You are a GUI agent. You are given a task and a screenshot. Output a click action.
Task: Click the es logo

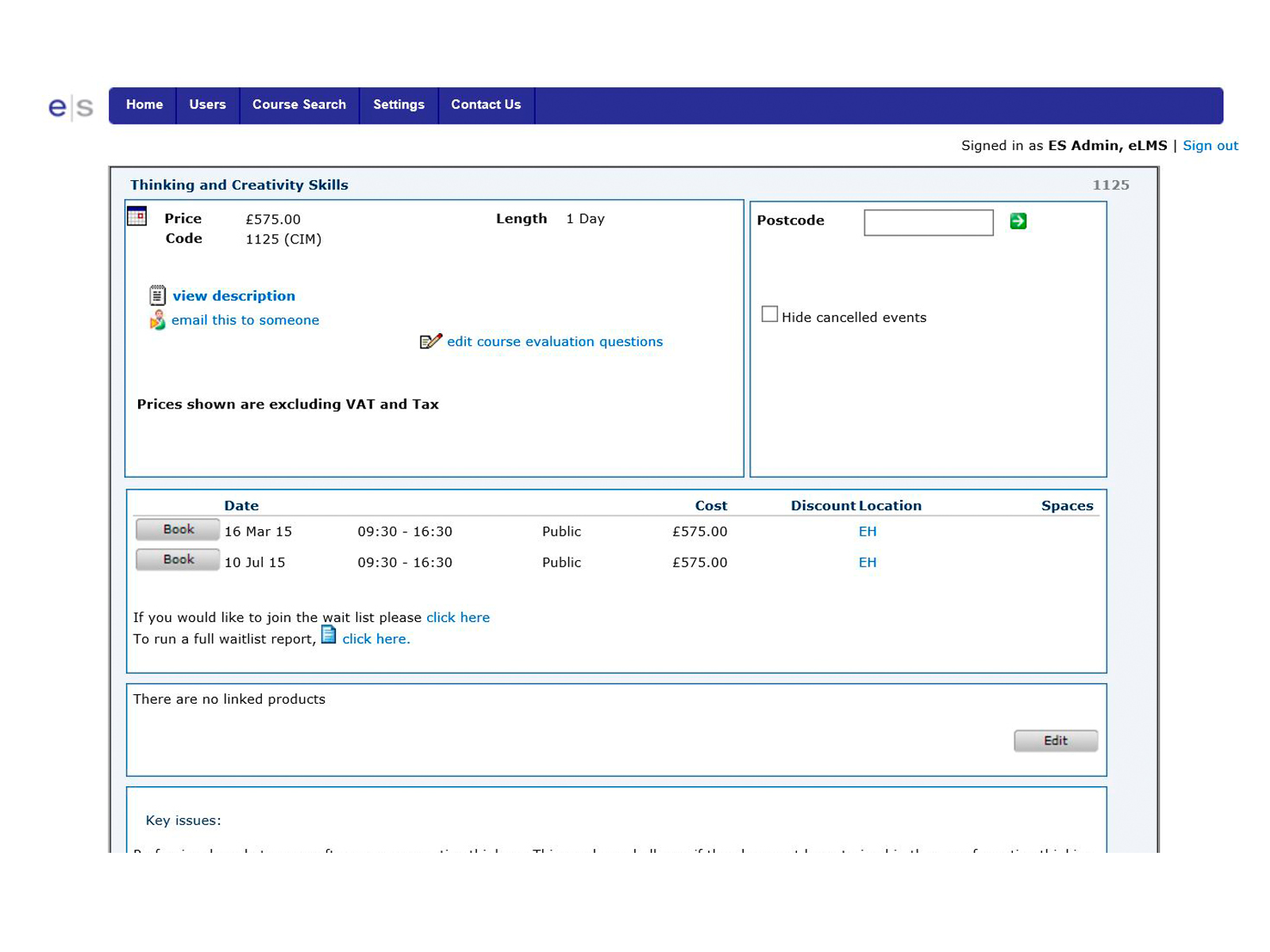pos(71,106)
